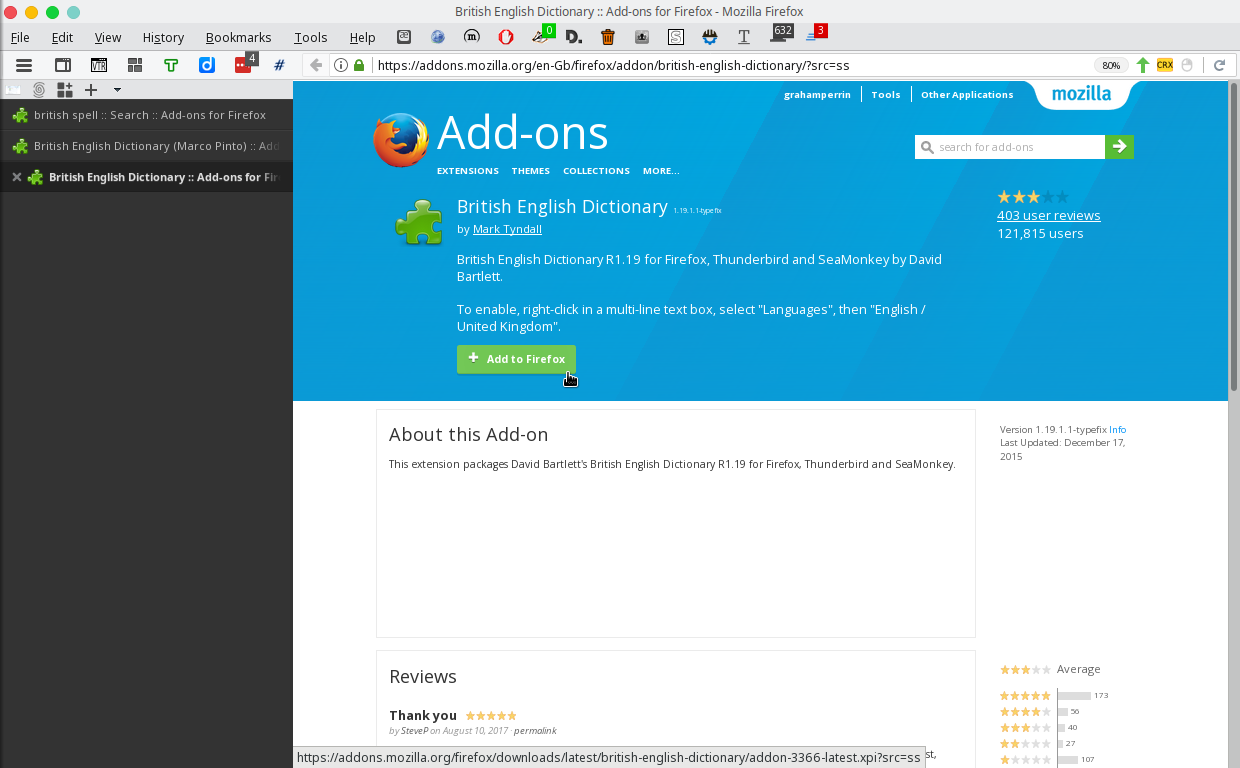
Task: Open the View menu
Action: (108, 37)
